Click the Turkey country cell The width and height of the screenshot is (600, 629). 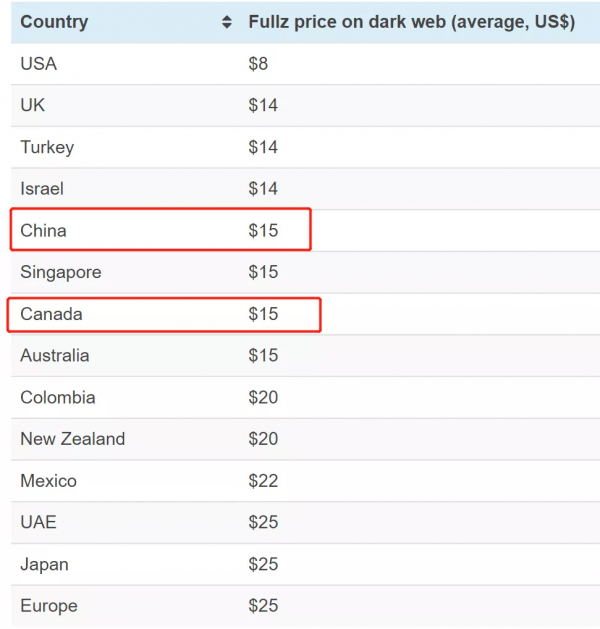[x=47, y=147]
